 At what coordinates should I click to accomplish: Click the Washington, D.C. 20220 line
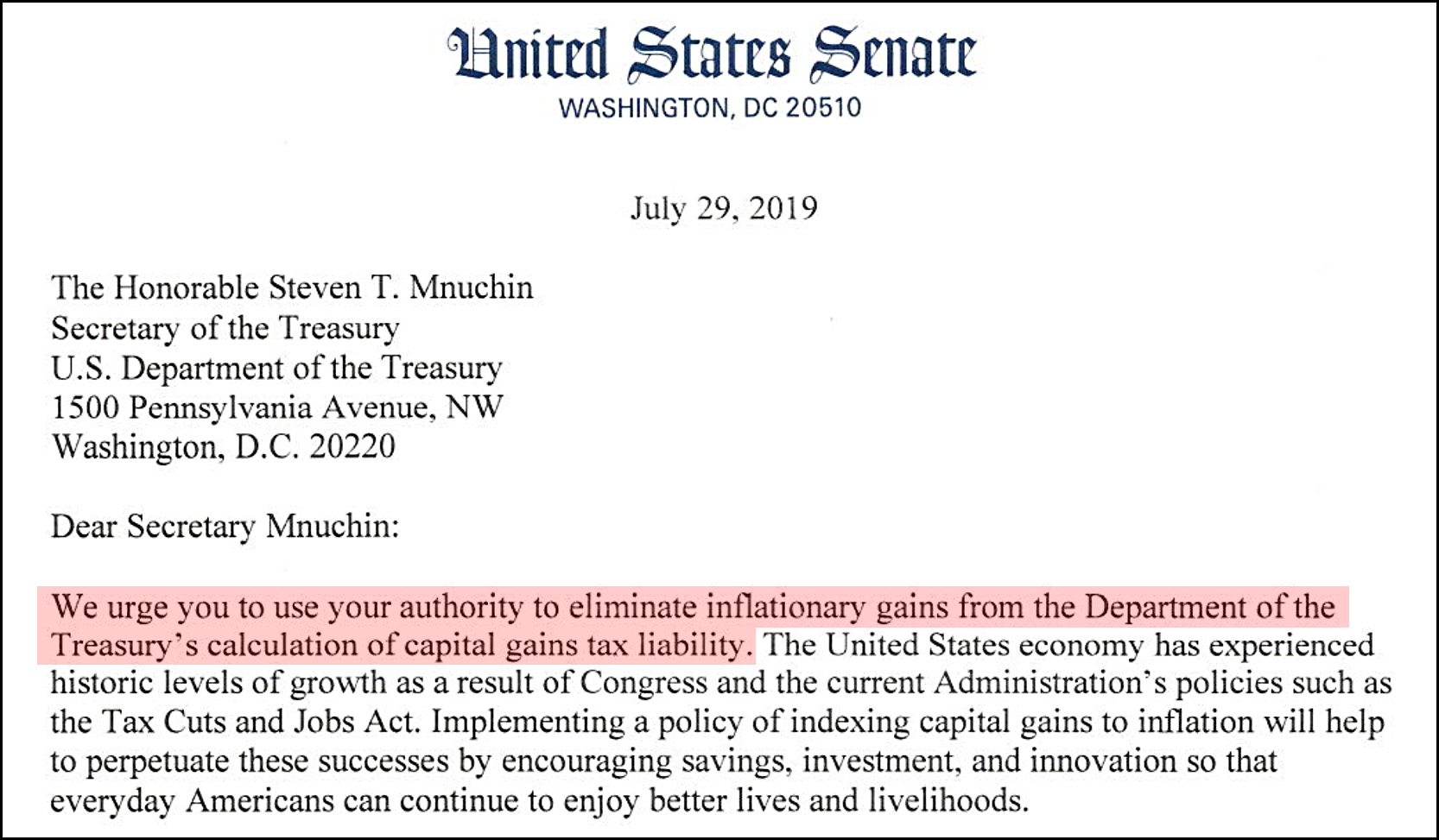[x=224, y=447]
